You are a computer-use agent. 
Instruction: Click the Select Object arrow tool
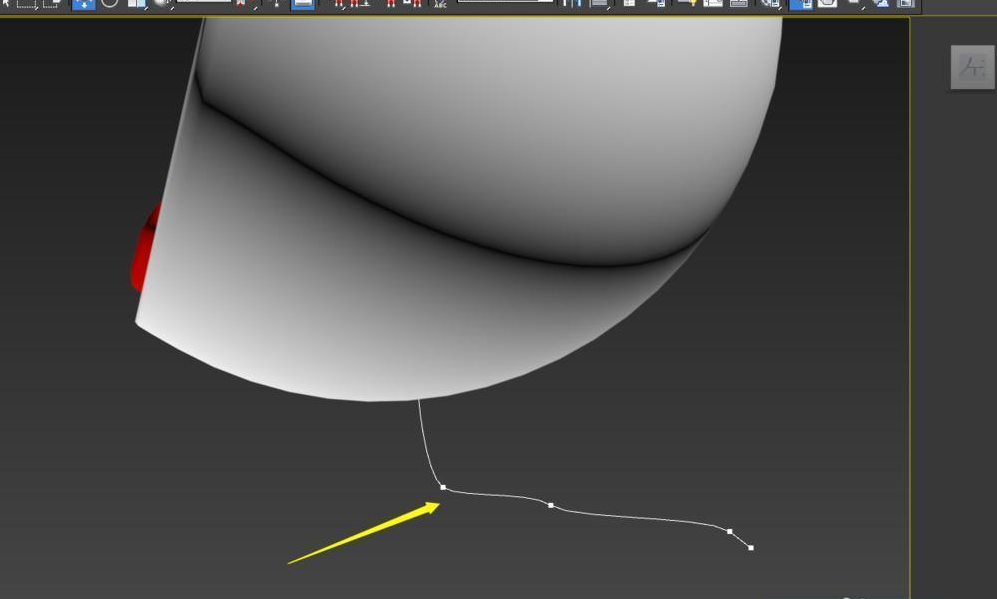[6, 3]
